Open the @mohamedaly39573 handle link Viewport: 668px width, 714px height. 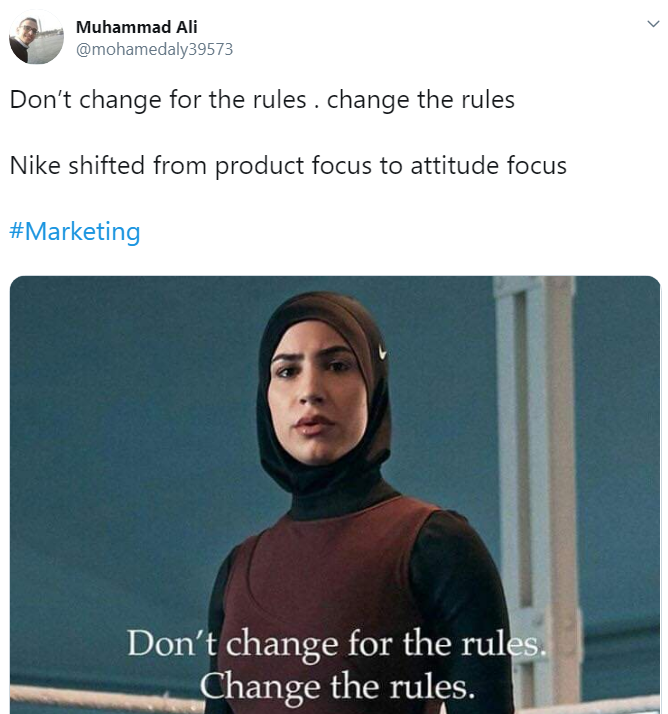(x=154, y=49)
